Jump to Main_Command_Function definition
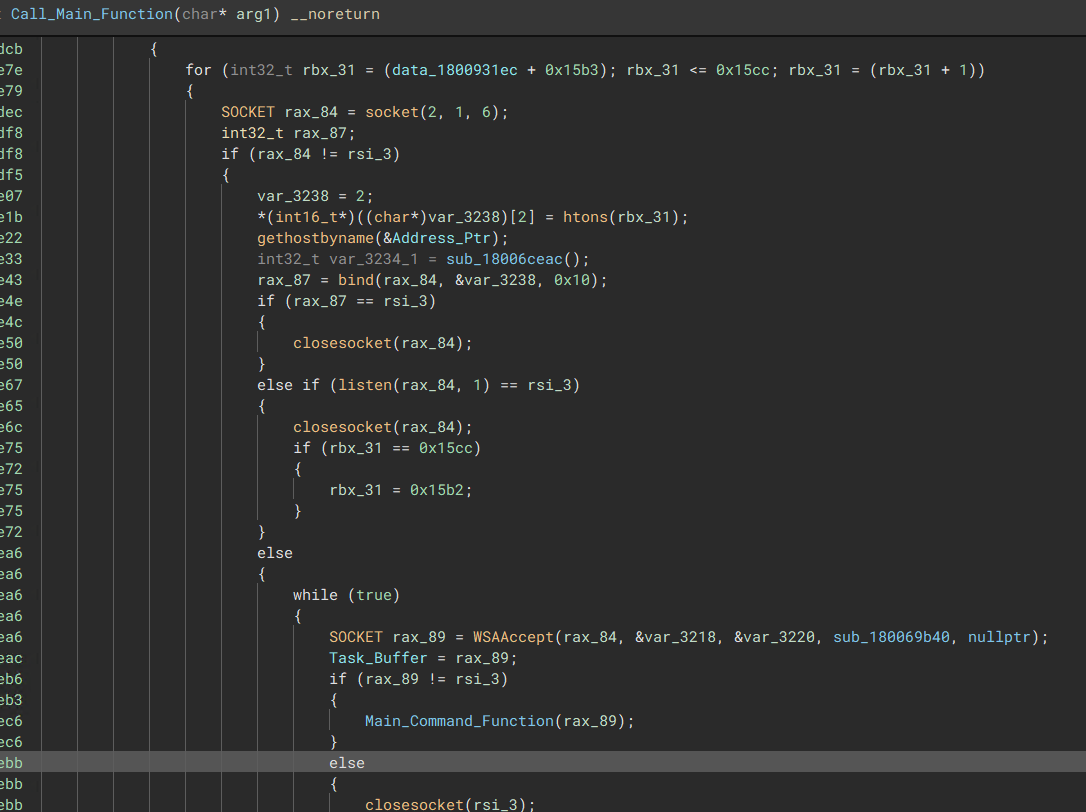Screen dimensions: 1086x812 click(x=459, y=720)
